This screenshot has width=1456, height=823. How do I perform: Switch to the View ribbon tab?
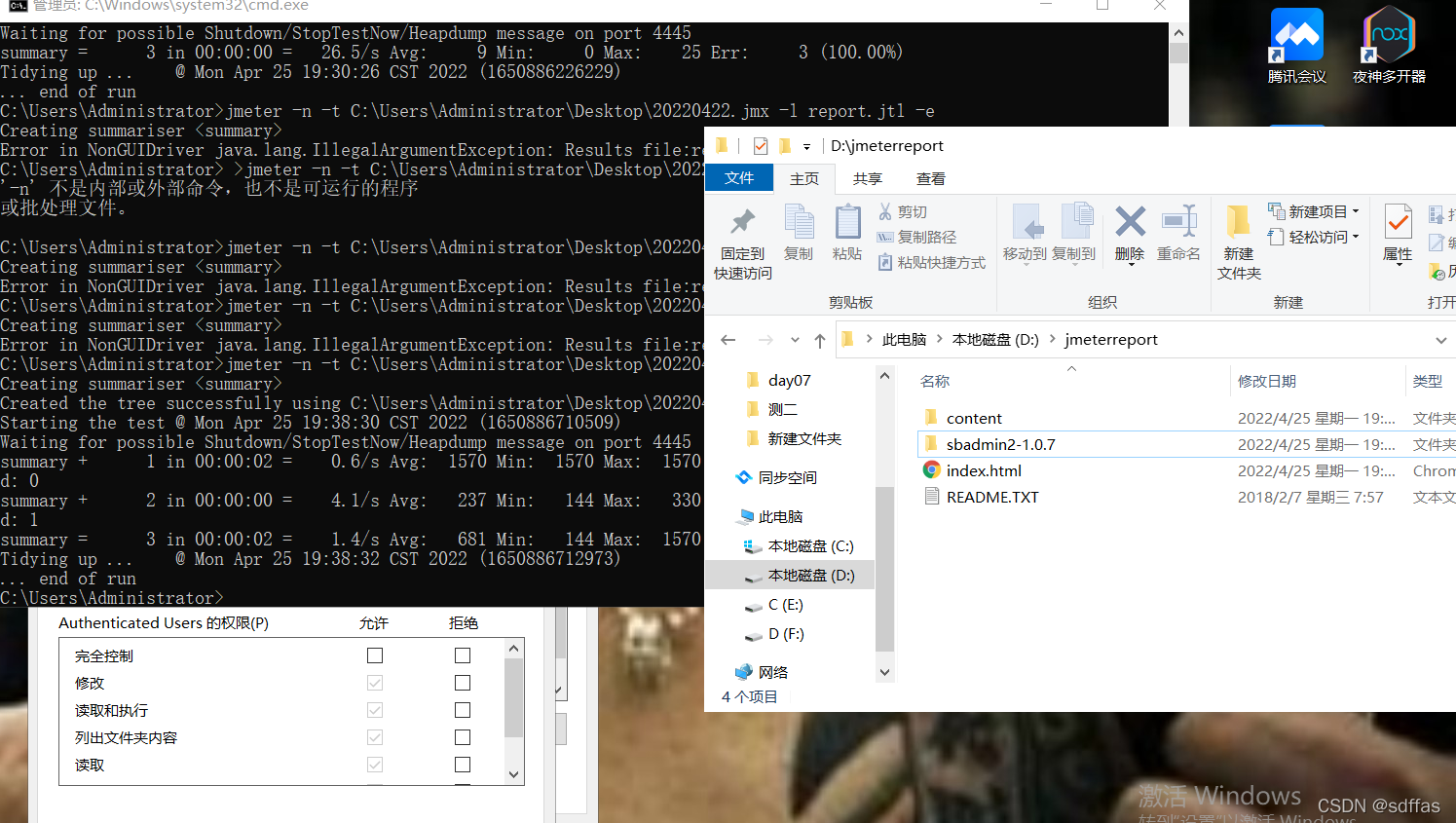coord(930,178)
